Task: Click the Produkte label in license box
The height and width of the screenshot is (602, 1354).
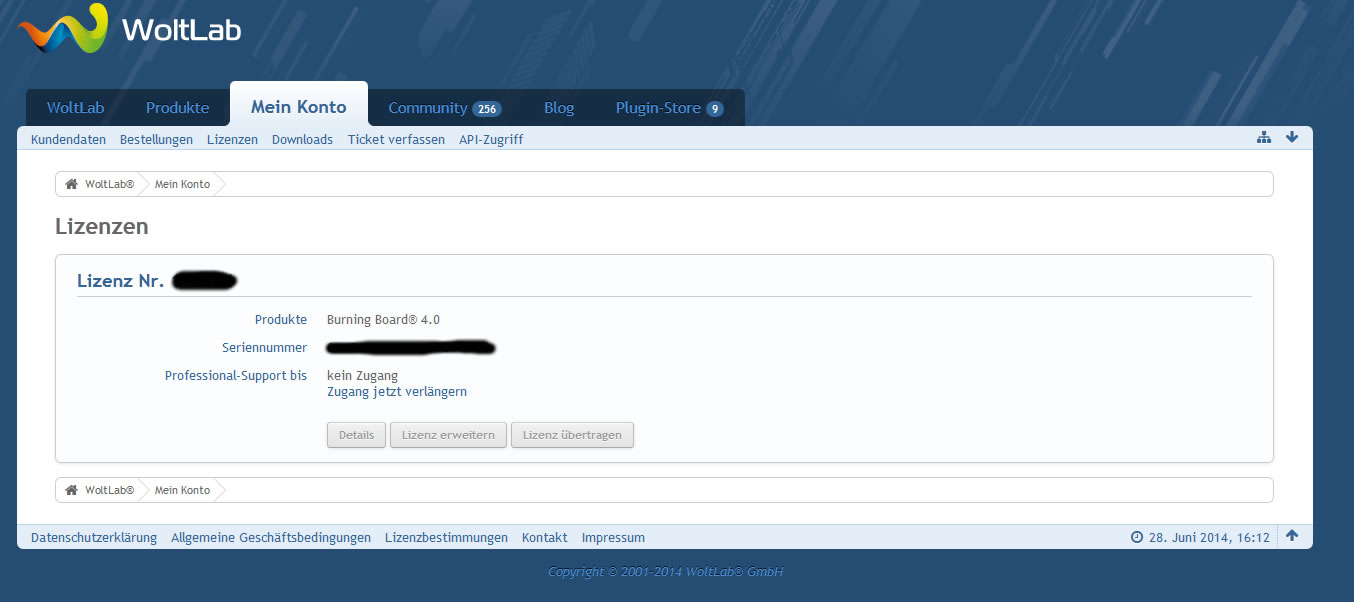Action: pos(281,320)
